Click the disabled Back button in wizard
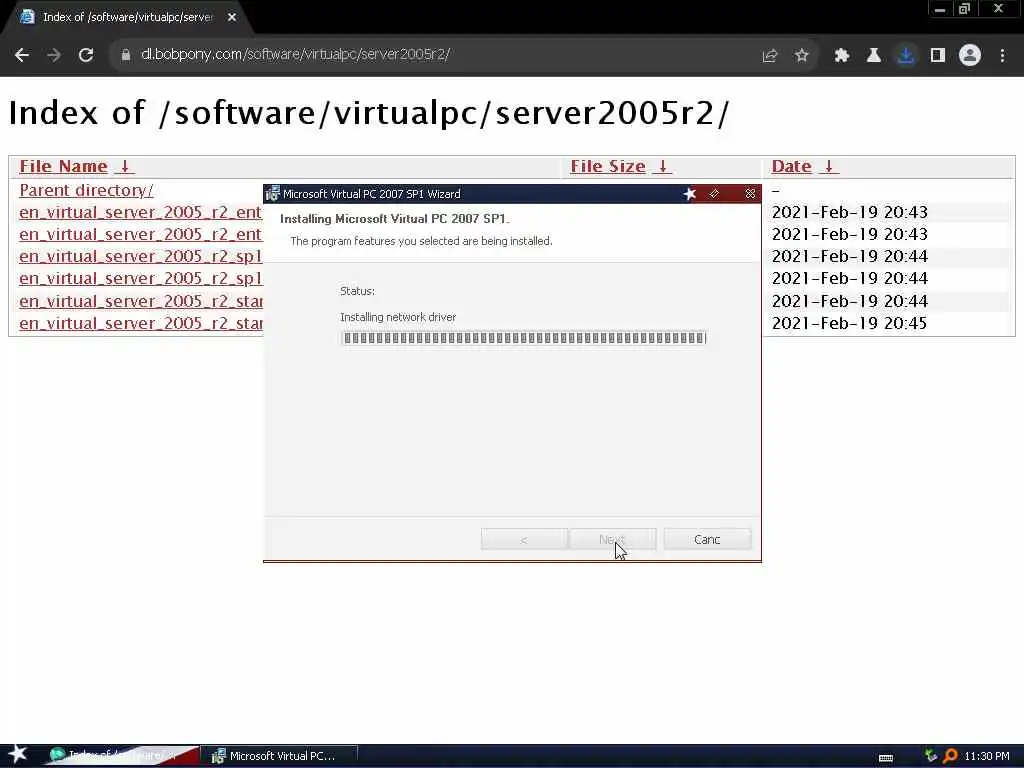 pyautogui.click(x=524, y=539)
